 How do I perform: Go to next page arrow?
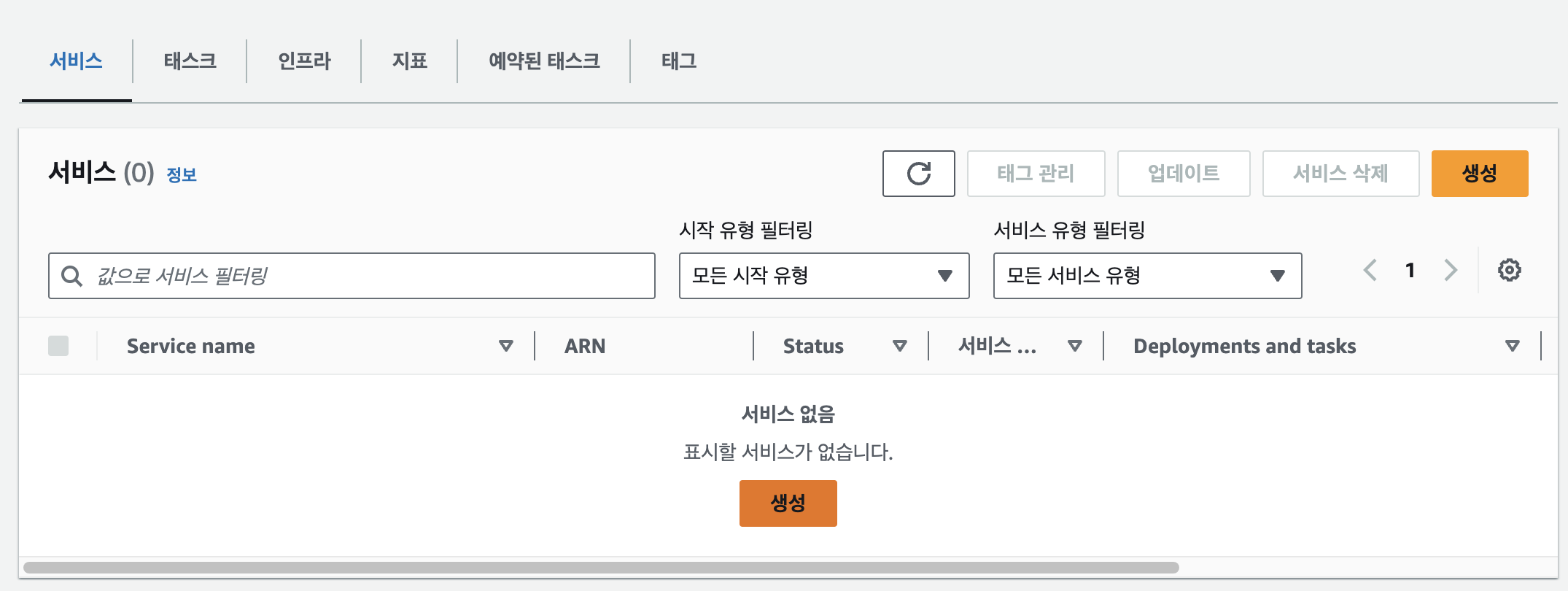pos(1451,270)
